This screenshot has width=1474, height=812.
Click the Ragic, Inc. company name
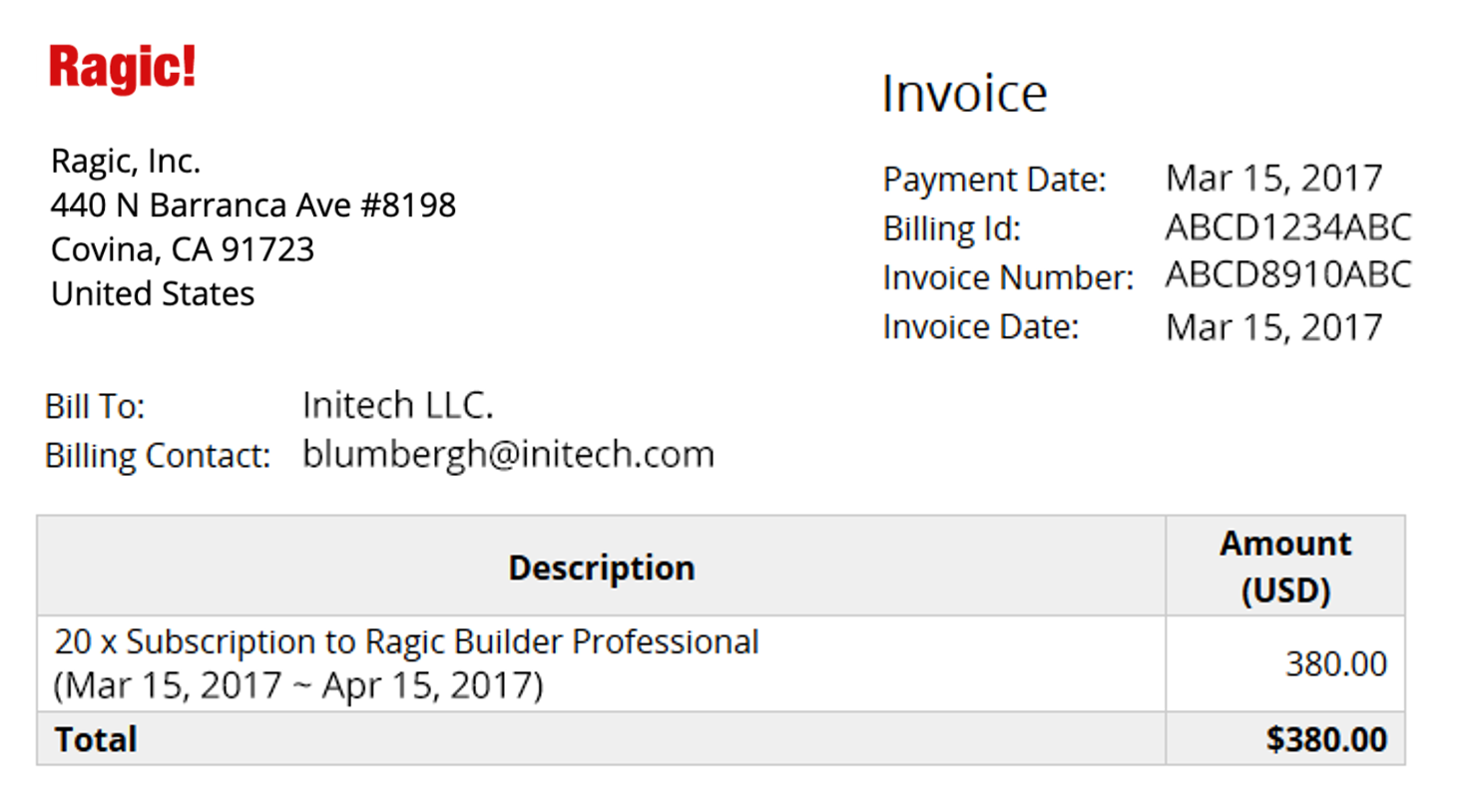pyautogui.click(x=126, y=161)
